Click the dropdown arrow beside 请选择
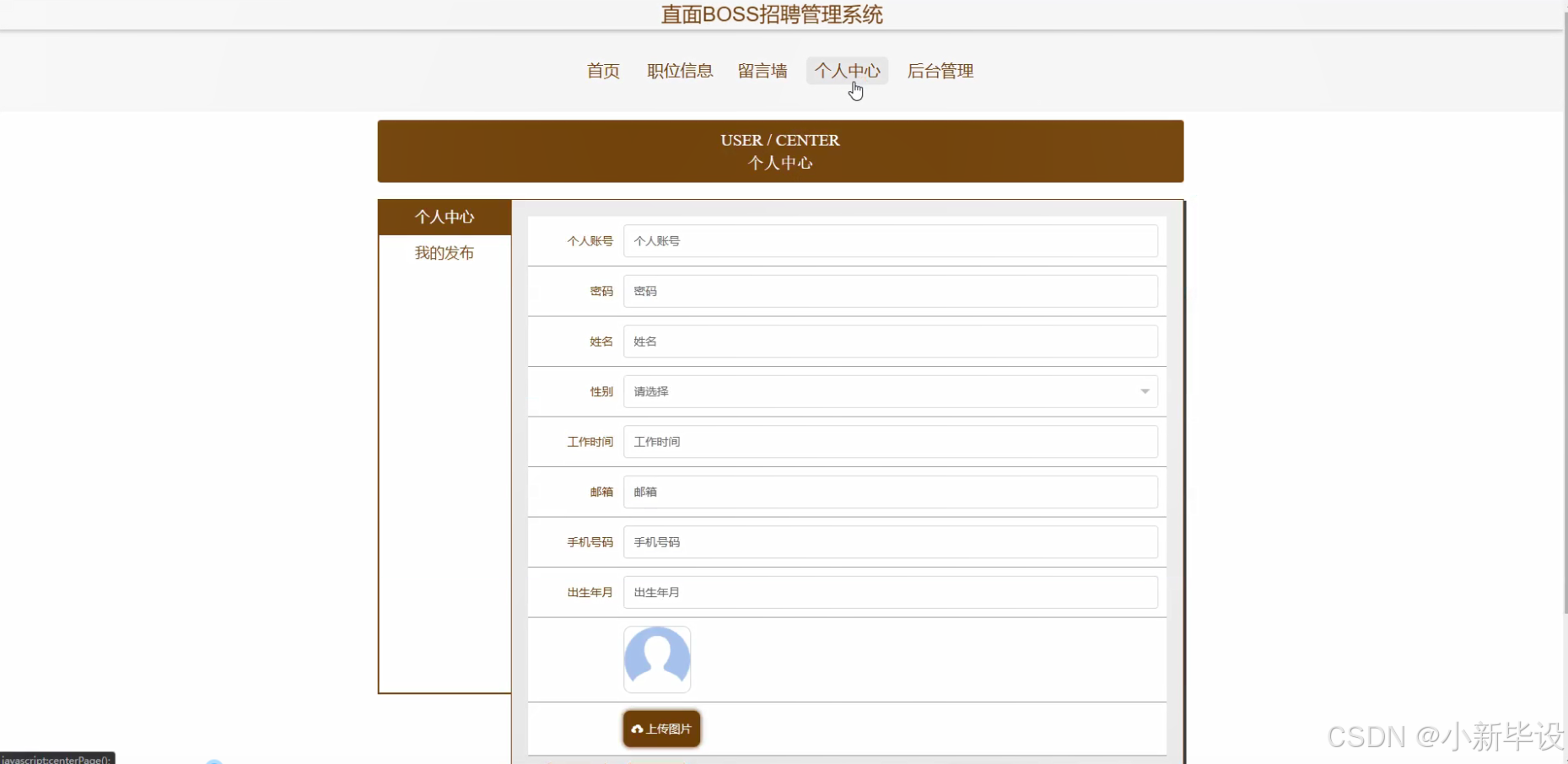This screenshot has height=764, width=1568. tap(1144, 391)
